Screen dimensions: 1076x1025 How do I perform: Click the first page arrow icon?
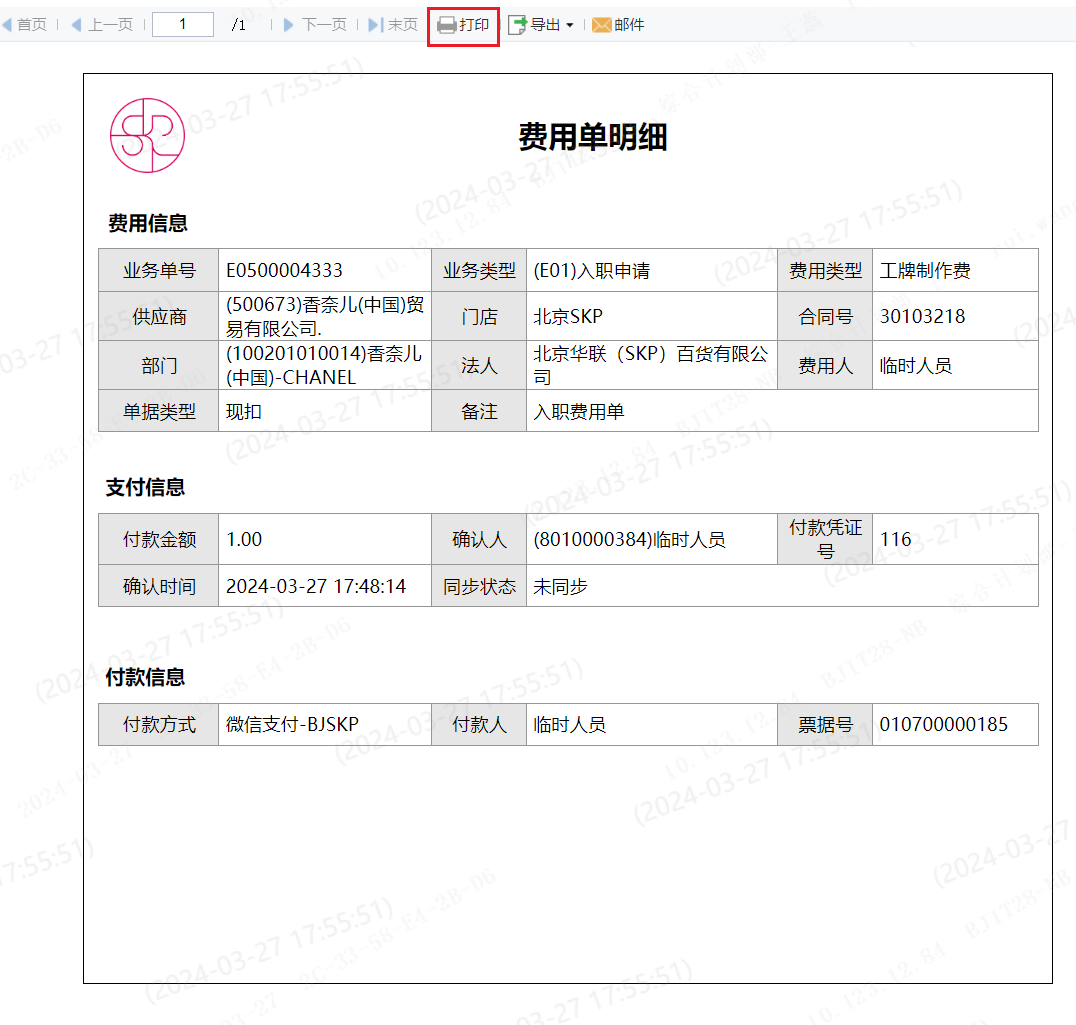(7, 25)
